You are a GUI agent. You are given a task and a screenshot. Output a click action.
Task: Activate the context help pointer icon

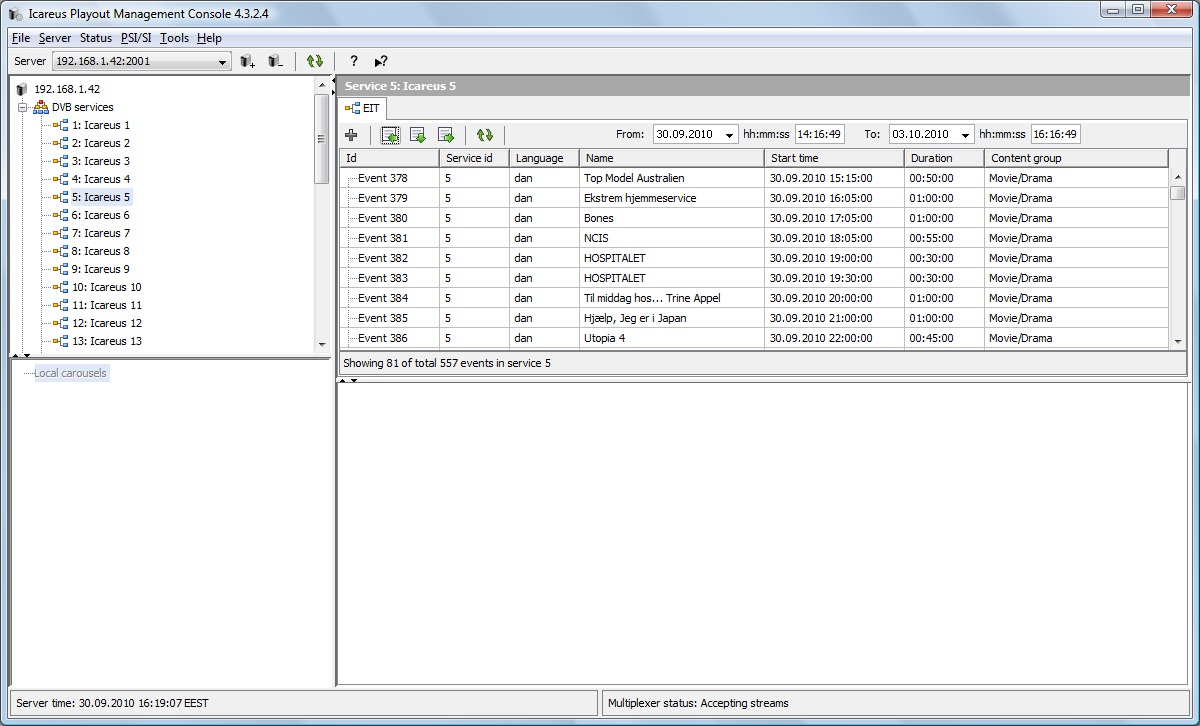click(381, 62)
